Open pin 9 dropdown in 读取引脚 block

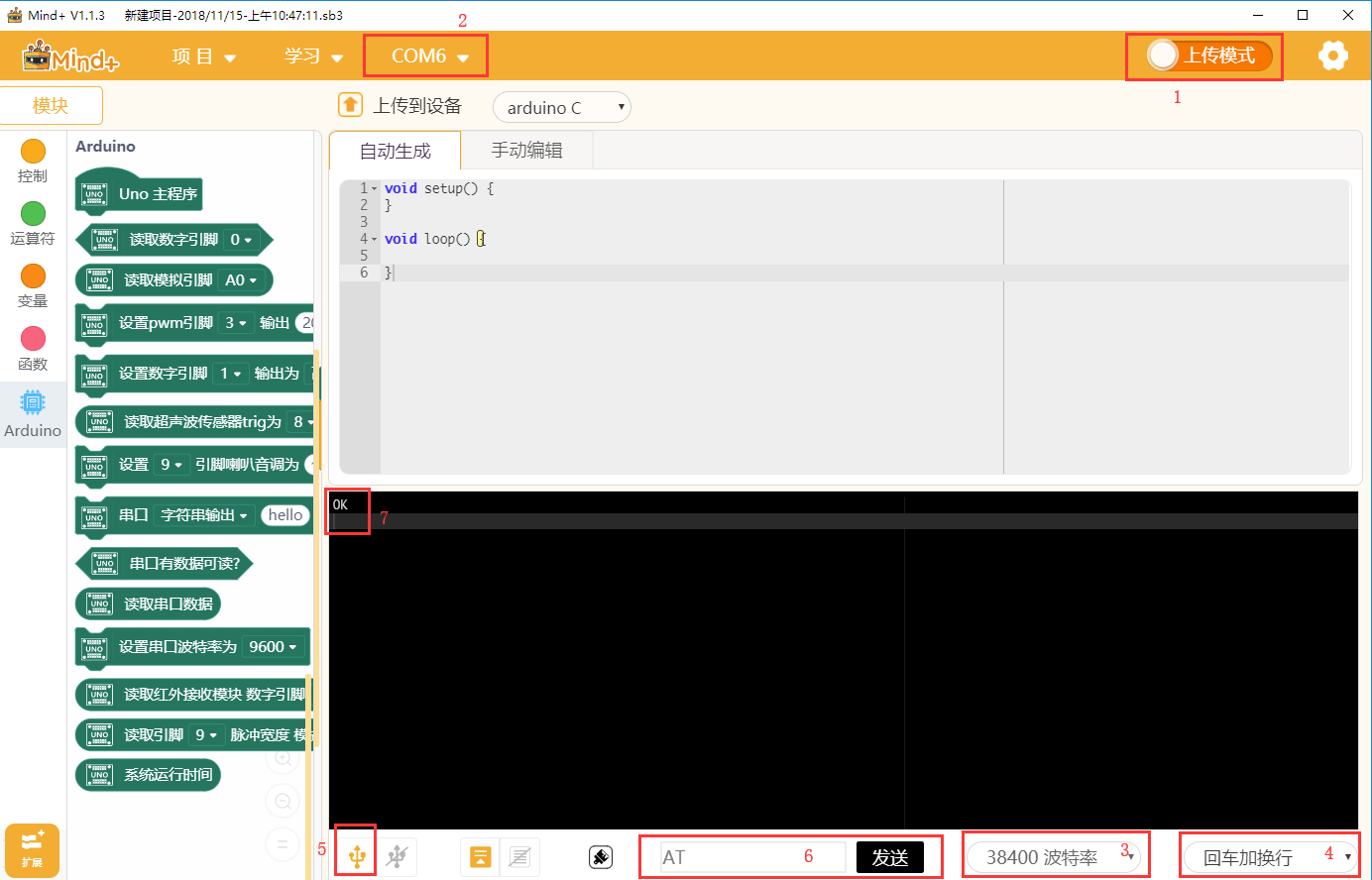pyautogui.click(x=206, y=734)
